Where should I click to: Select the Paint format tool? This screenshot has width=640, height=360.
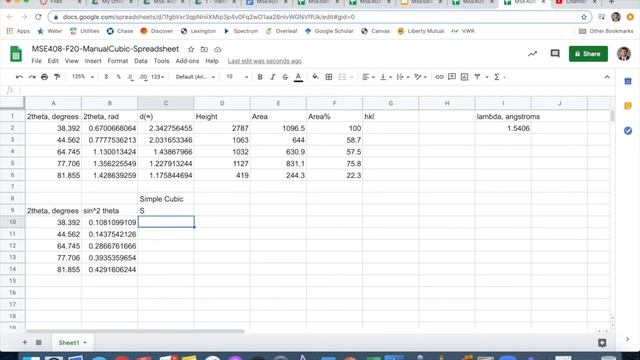(x=57, y=77)
